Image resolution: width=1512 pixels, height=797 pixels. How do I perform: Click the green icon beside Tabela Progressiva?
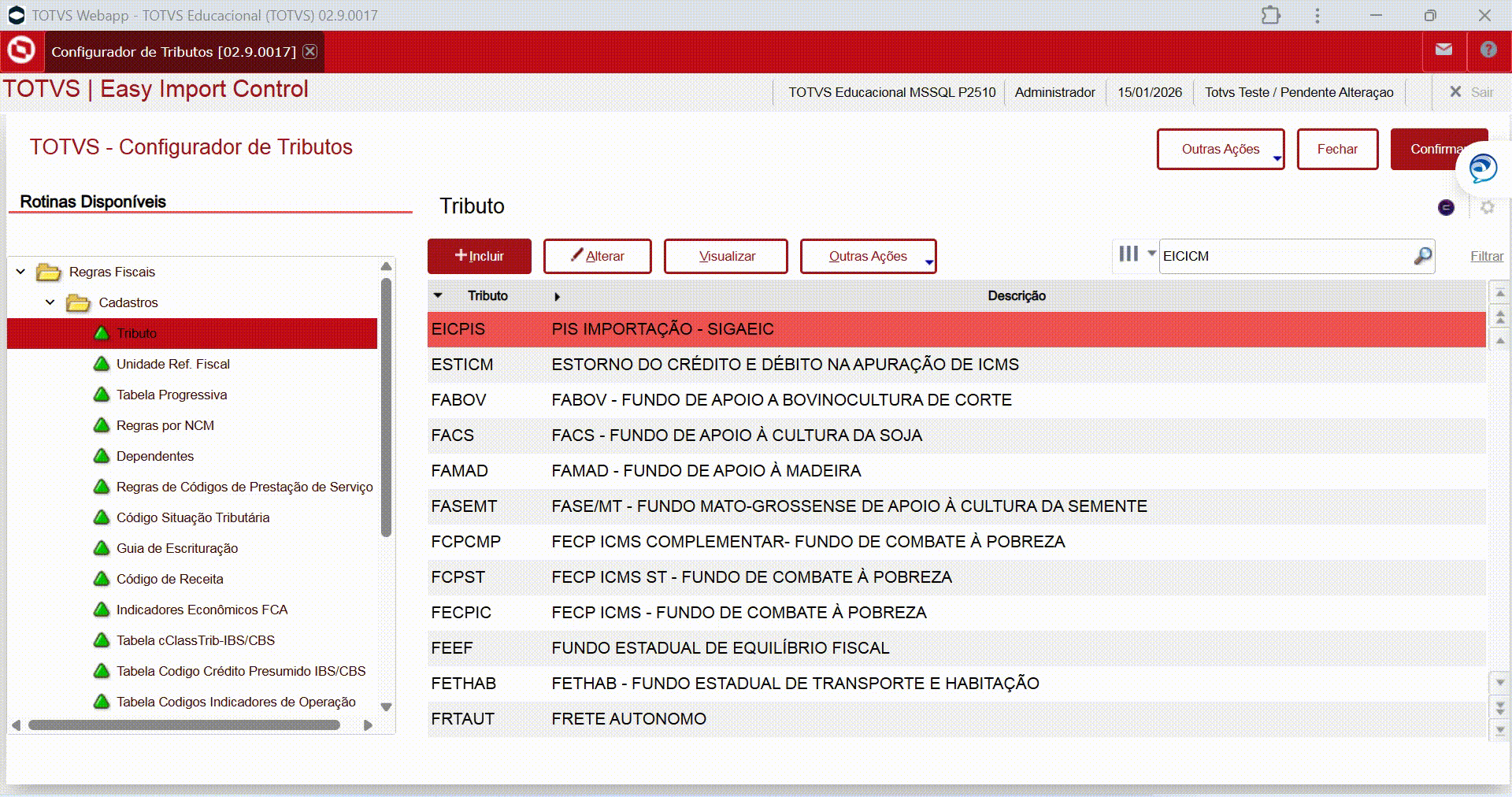102,395
